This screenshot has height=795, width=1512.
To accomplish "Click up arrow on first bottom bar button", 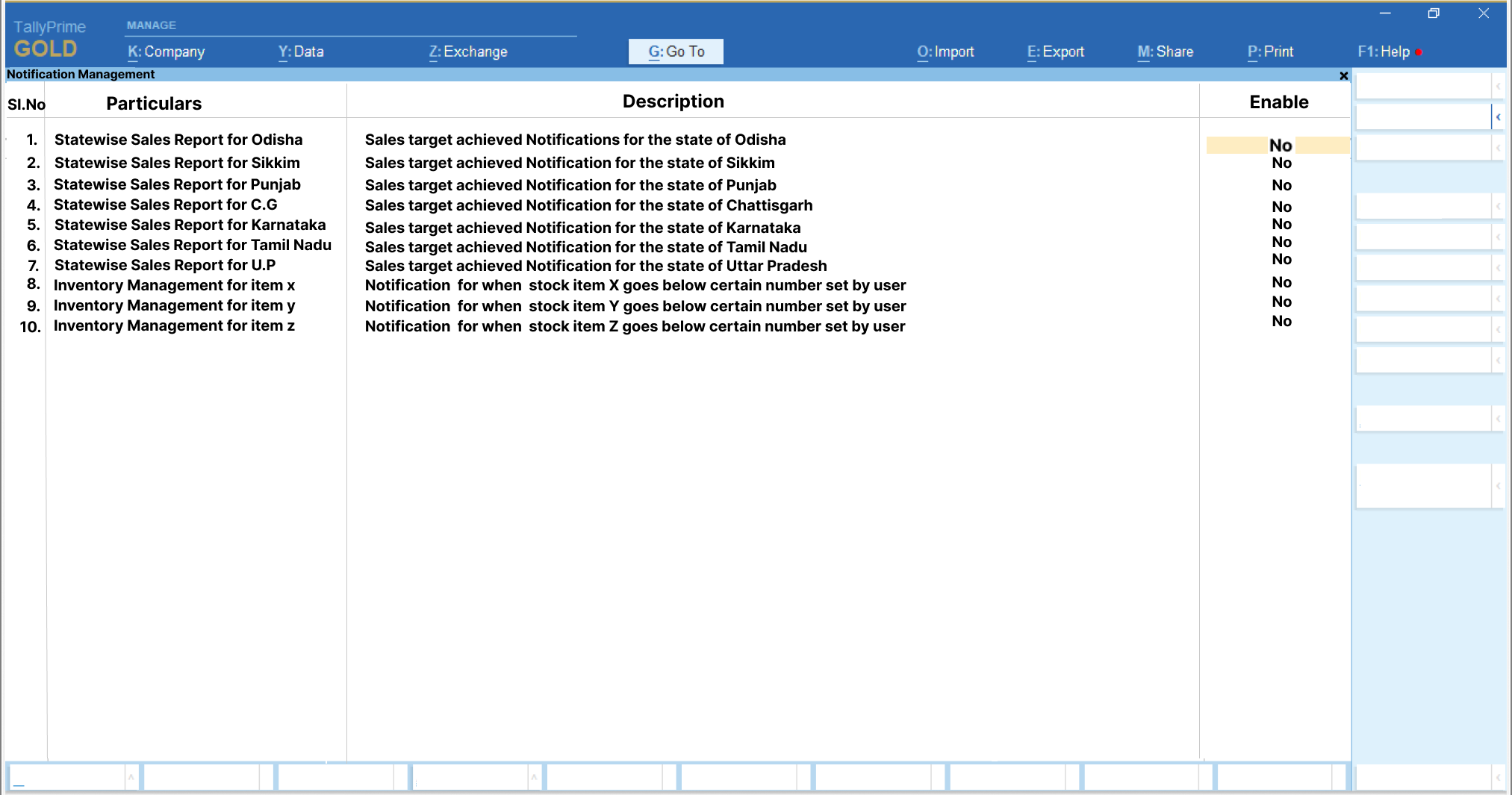I will click(x=131, y=777).
